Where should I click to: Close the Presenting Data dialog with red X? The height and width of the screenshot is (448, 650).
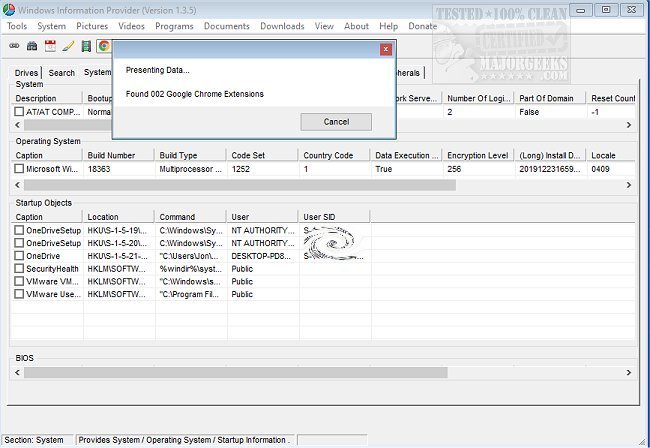coord(386,49)
